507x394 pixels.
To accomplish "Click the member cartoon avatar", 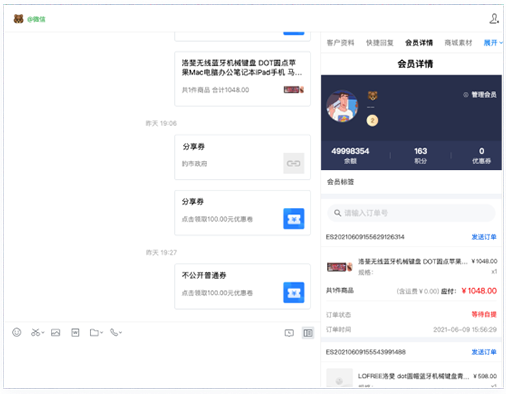I will (x=342, y=106).
